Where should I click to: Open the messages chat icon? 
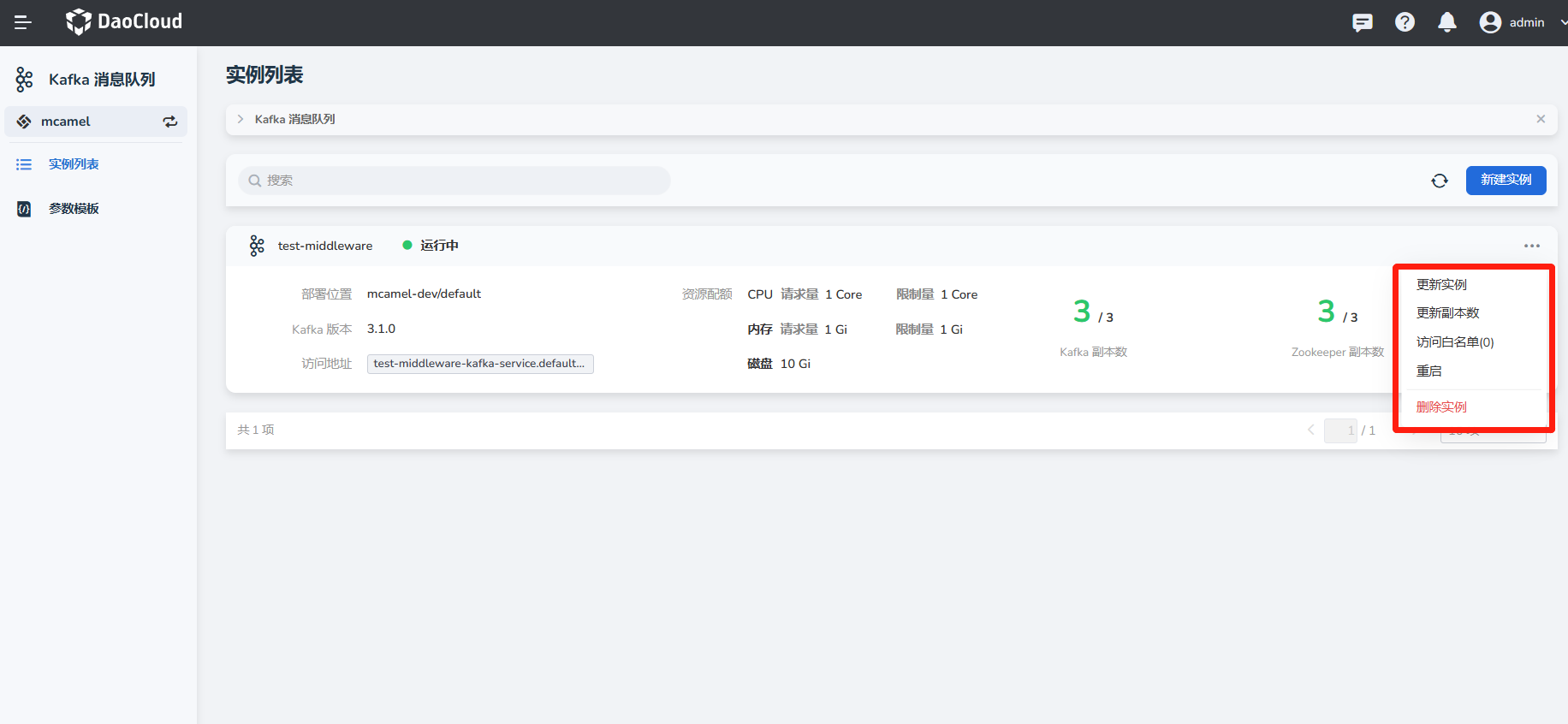tap(1362, 22)
